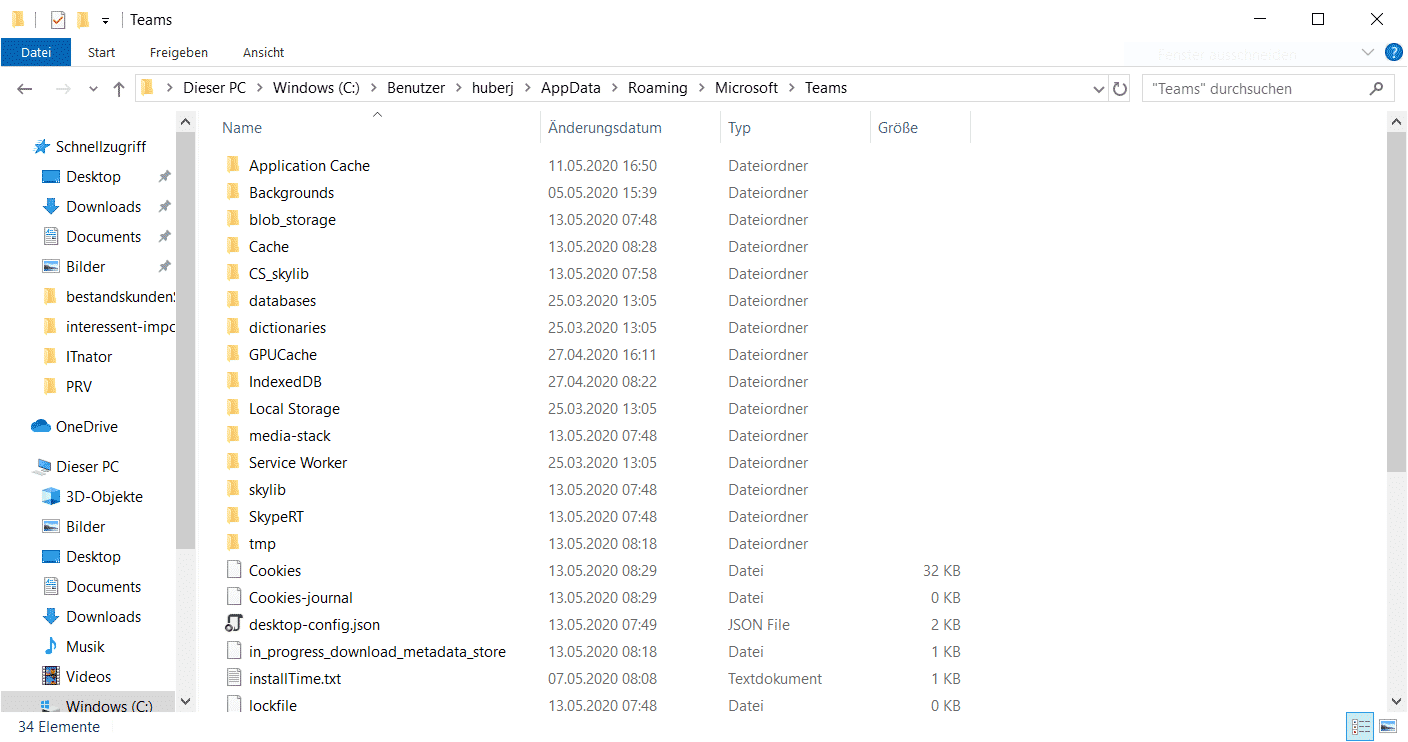Open the blue Help question mark icon
1408x742 pixels.
click(x=1393, y=52)
